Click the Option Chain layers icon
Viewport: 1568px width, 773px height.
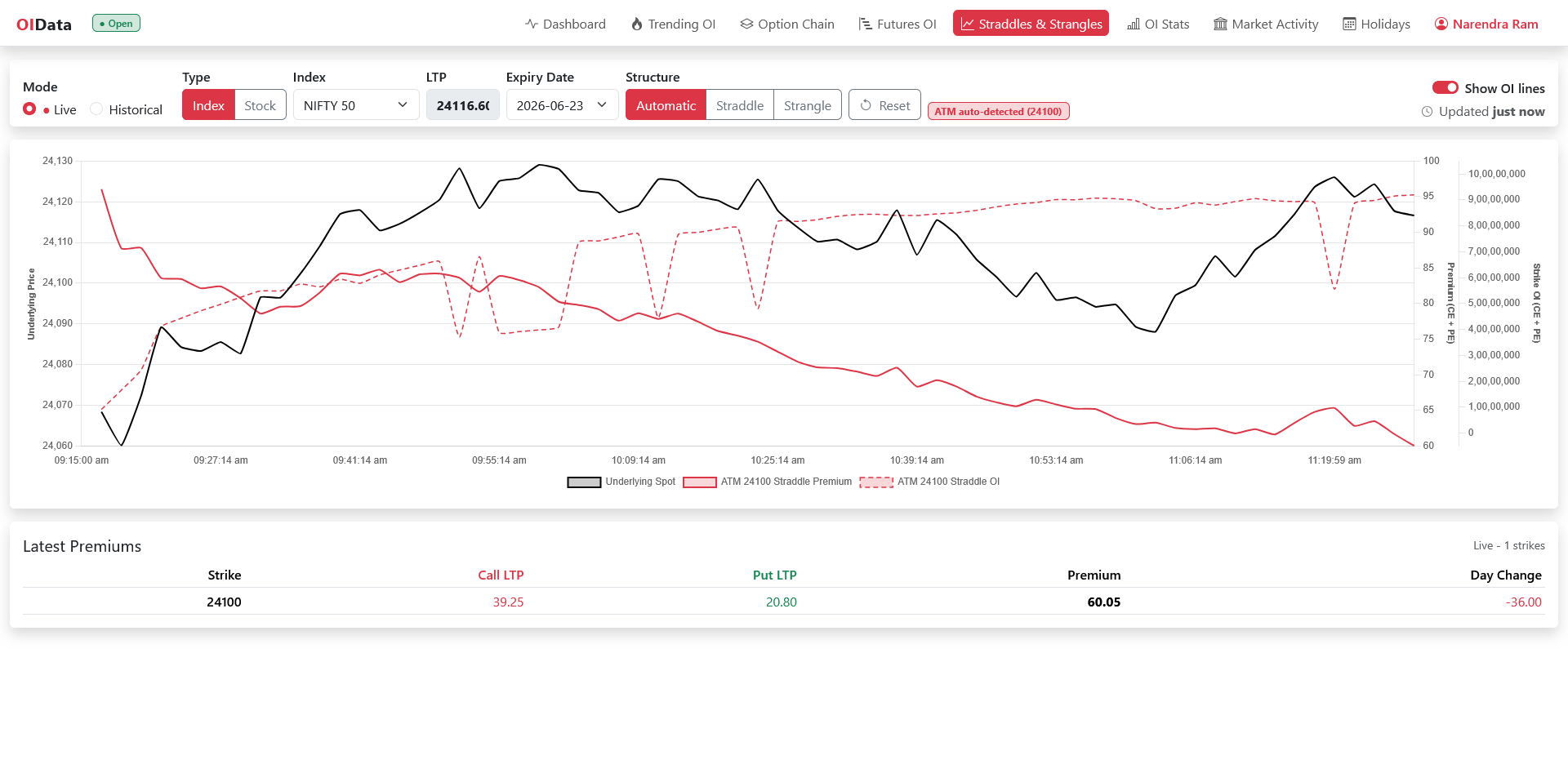pyautogui.click(x=746, y=24)
